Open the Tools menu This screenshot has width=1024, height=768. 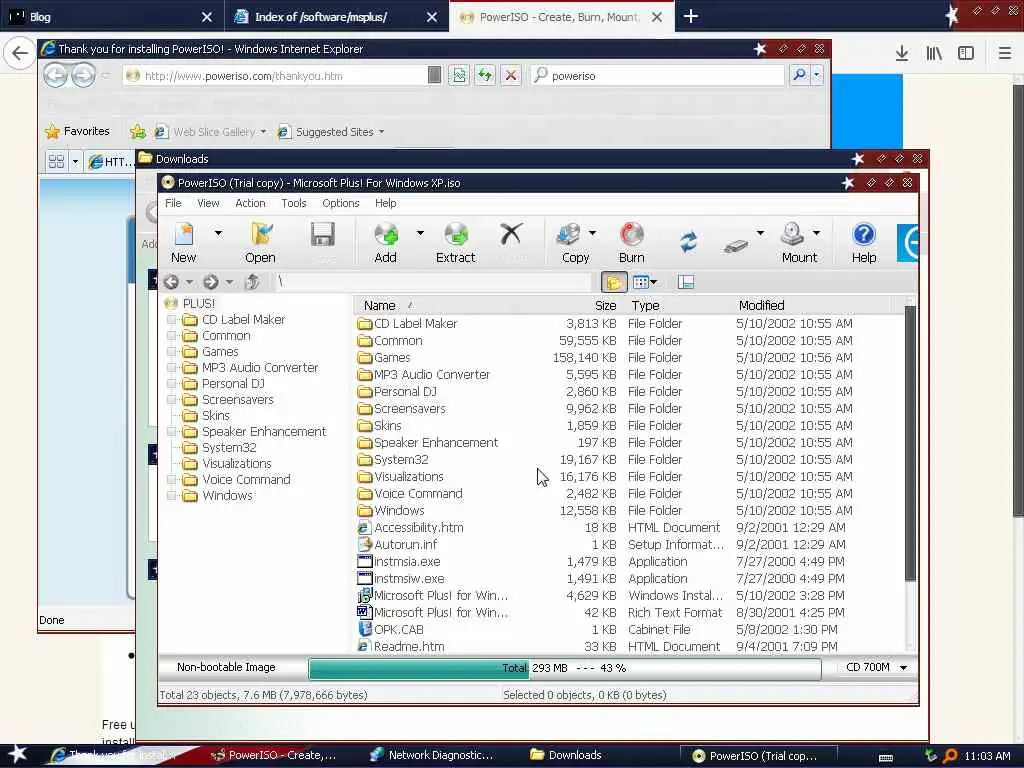(294, 203)
